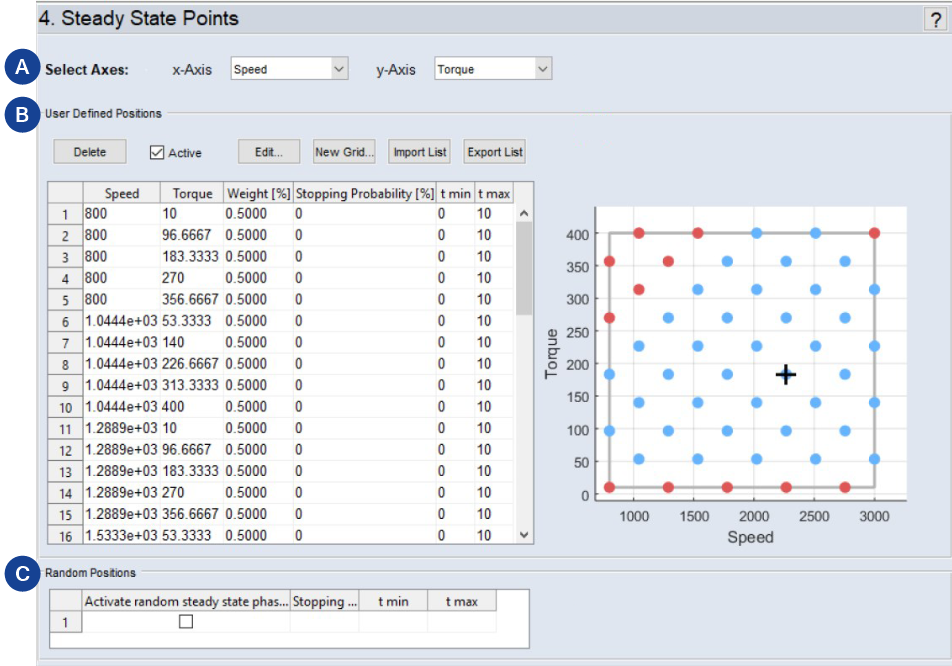
Task: Click the black crosshair marker on plot
Action: (x=786, y=374)
